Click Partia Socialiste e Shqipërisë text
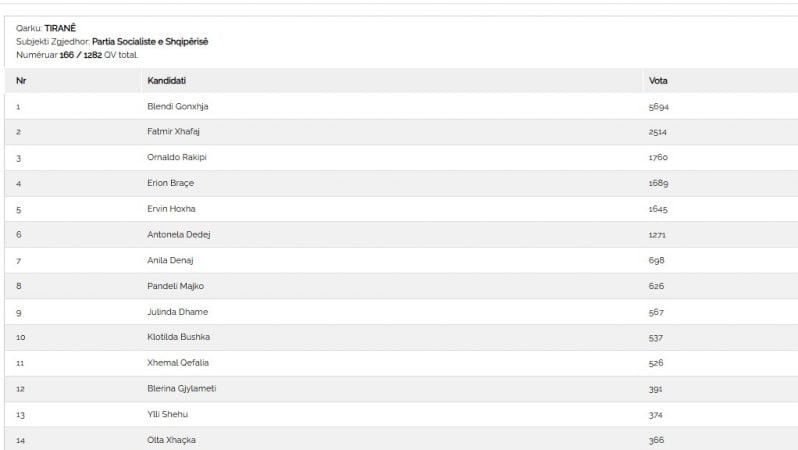 [x=150, y=41]
